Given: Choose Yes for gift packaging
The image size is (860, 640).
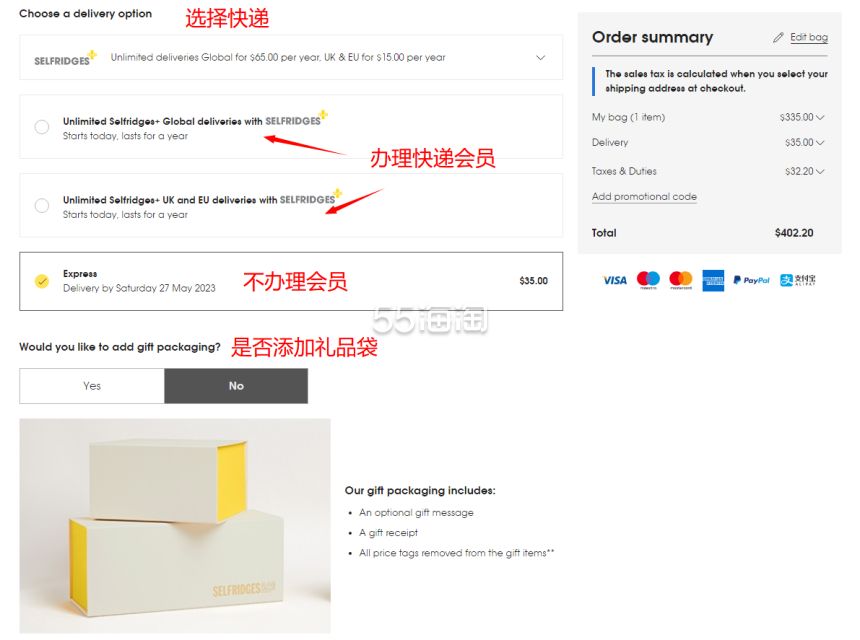Looking at the screenshot, I should coord(92,386).
